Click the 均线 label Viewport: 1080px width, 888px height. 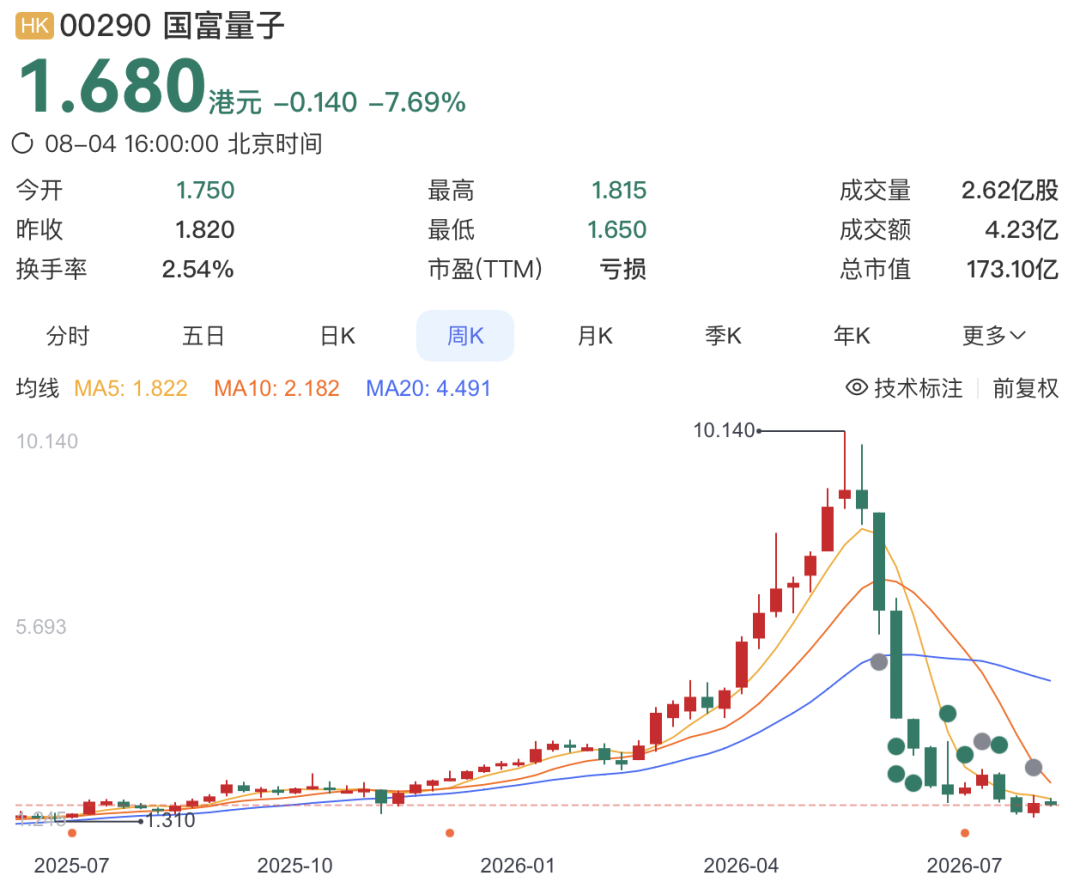click(38, 388)
